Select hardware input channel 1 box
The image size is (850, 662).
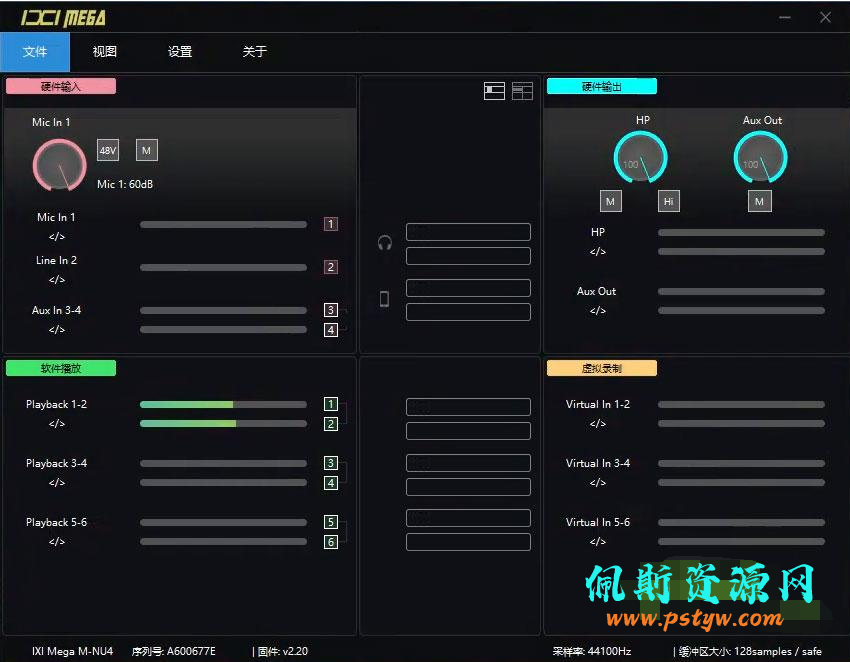pyautogui.click(x=331, y=224)
